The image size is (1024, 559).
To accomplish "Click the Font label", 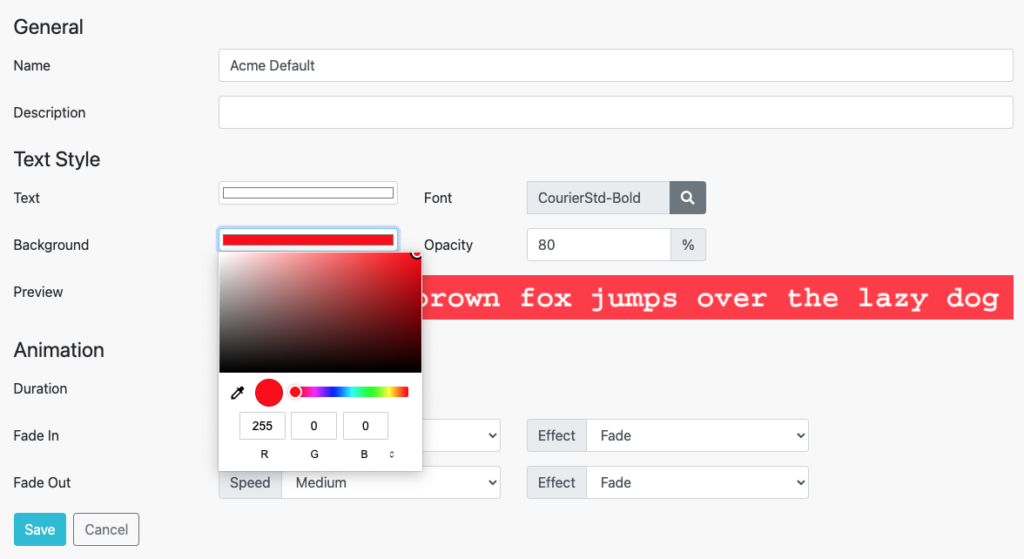I will [x=438, y=198].
